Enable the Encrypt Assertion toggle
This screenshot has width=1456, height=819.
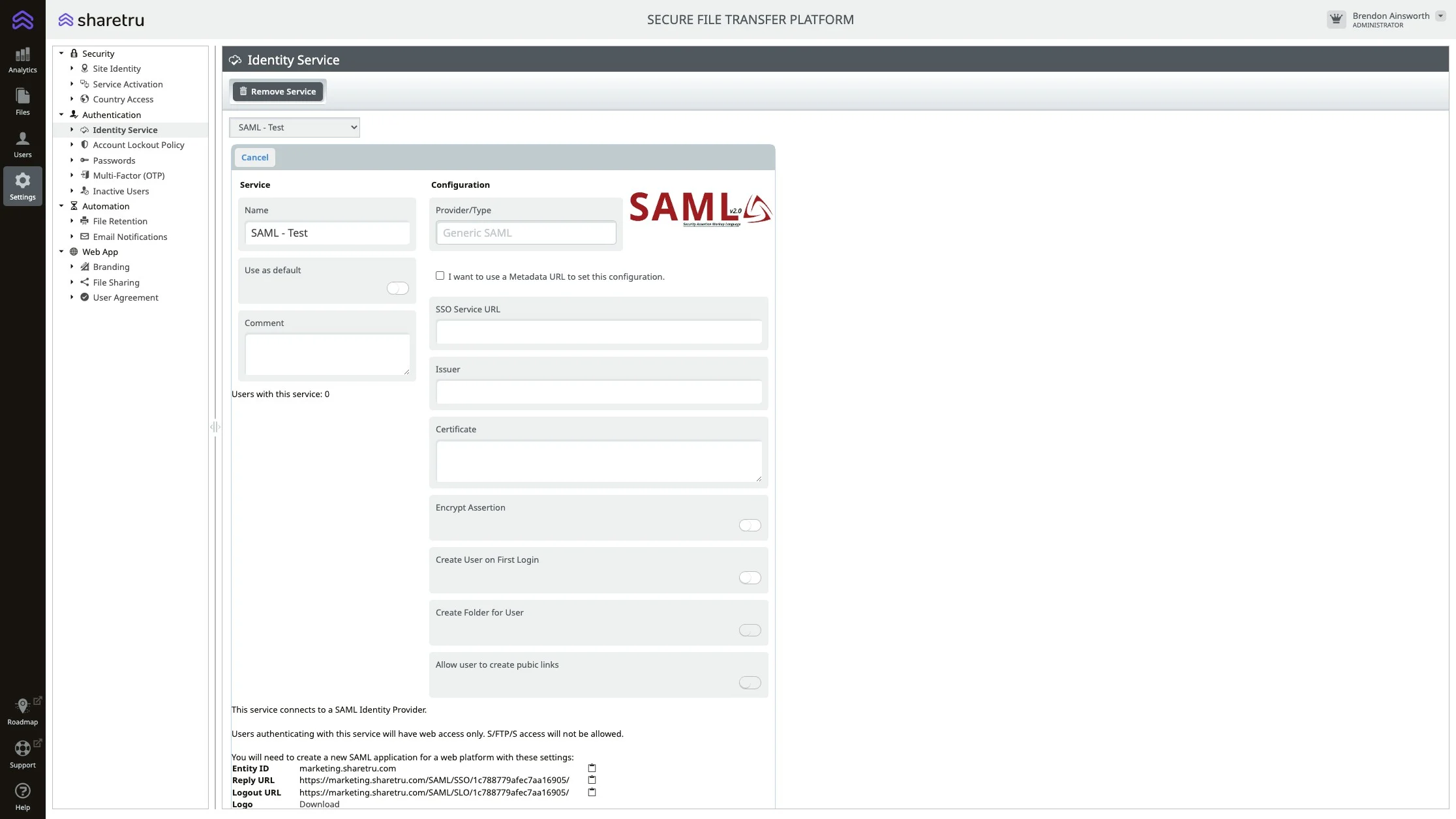tap(750, 526)
